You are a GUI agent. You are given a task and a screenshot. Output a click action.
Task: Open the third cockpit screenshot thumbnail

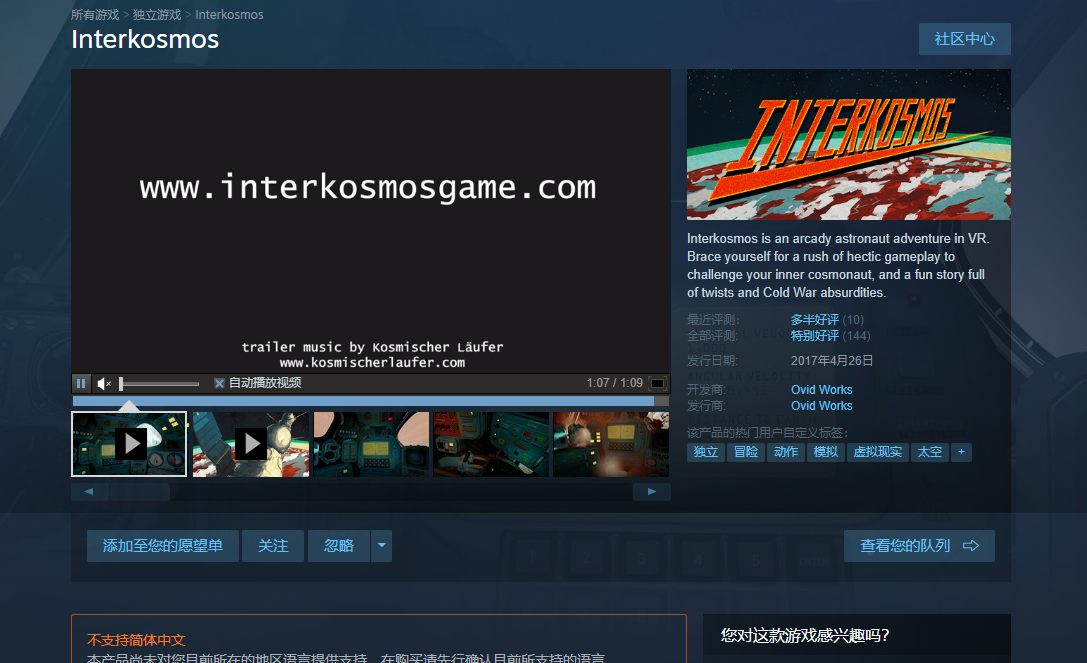(371, 444)
